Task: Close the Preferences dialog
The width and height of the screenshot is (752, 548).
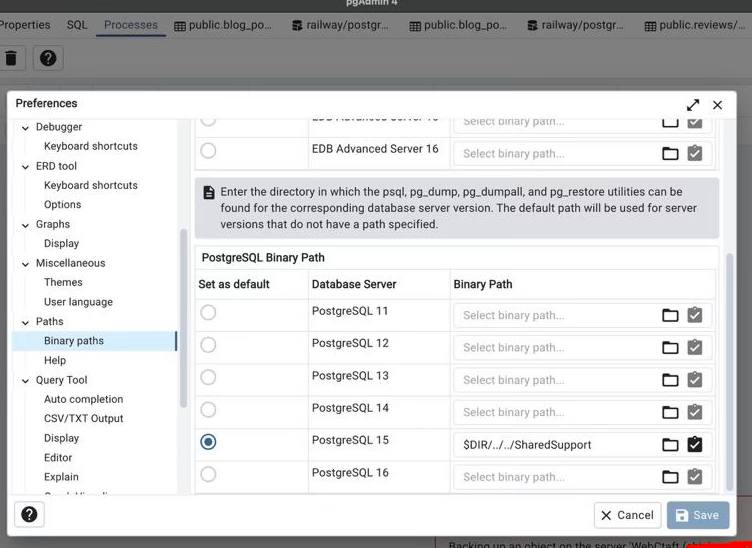Action: [717, 105]
